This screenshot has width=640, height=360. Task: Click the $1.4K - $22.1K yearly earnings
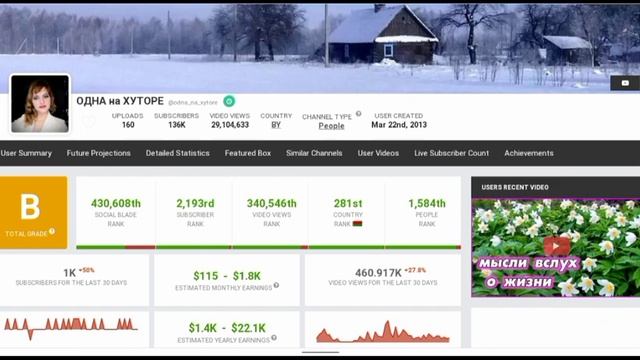tap(227, 328)
